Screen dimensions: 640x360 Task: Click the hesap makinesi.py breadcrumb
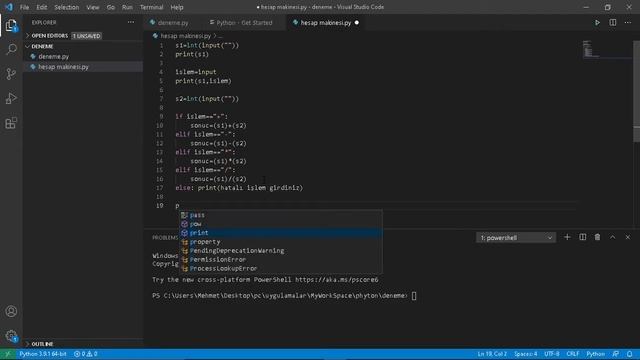(x=185, y=36)
